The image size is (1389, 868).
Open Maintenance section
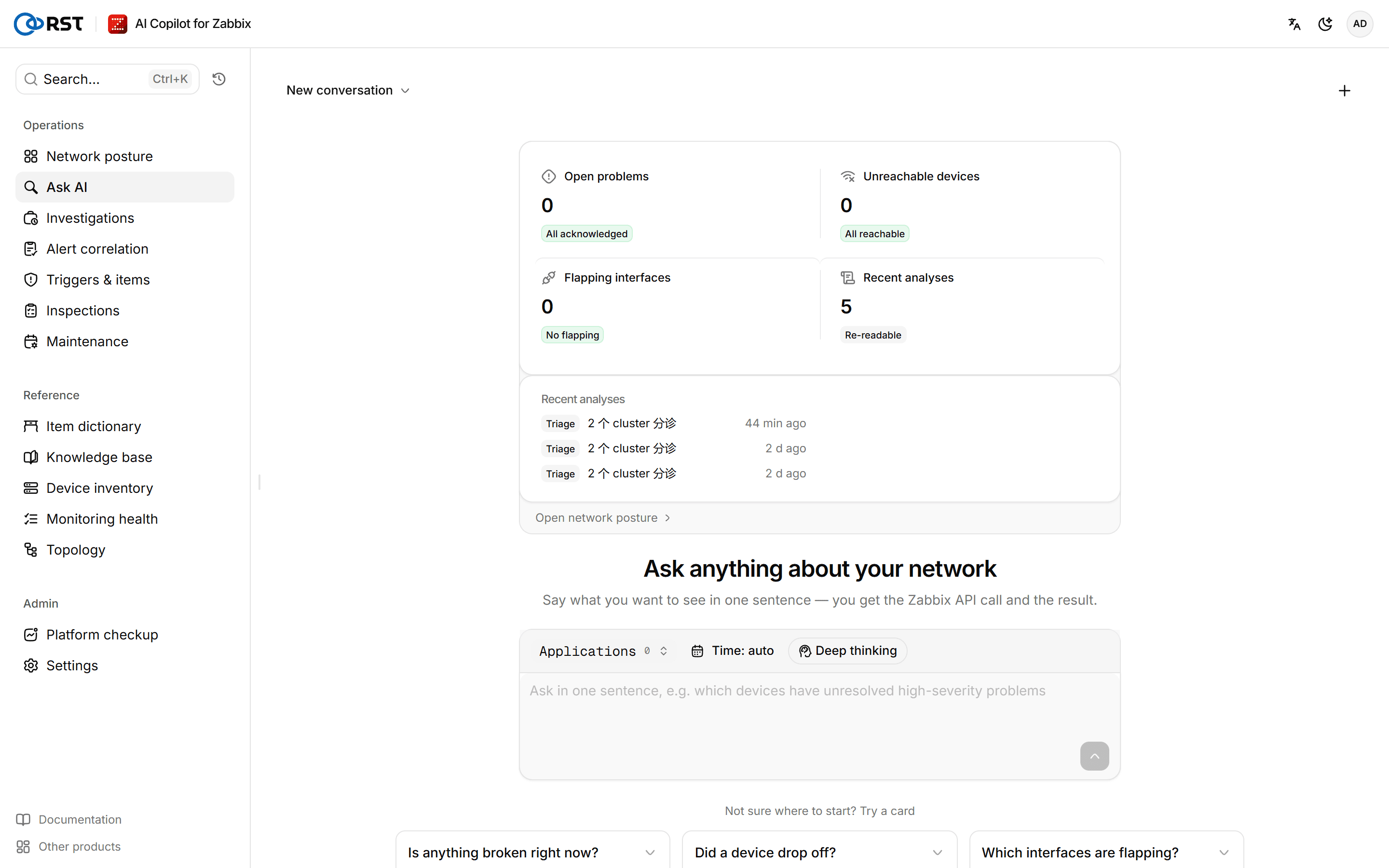(124, 341)
